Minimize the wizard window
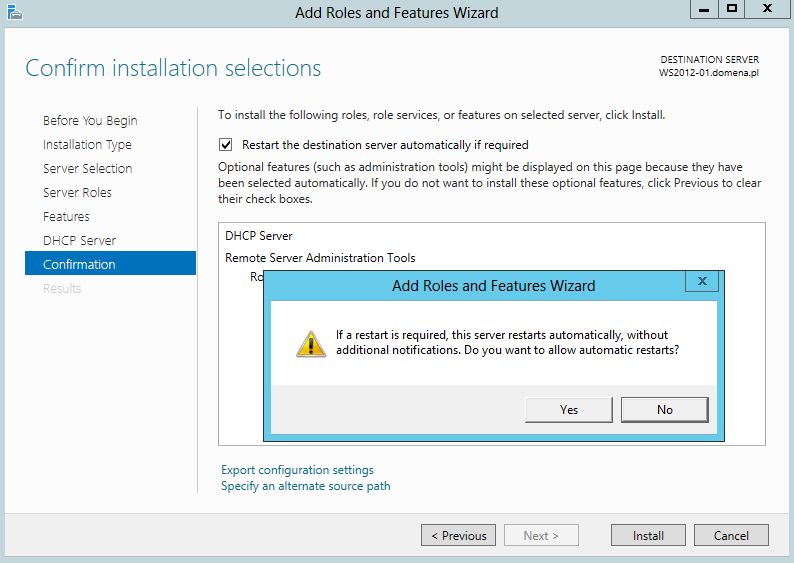The height and width of the screenshot is (563, 794). tap(704, 9)
